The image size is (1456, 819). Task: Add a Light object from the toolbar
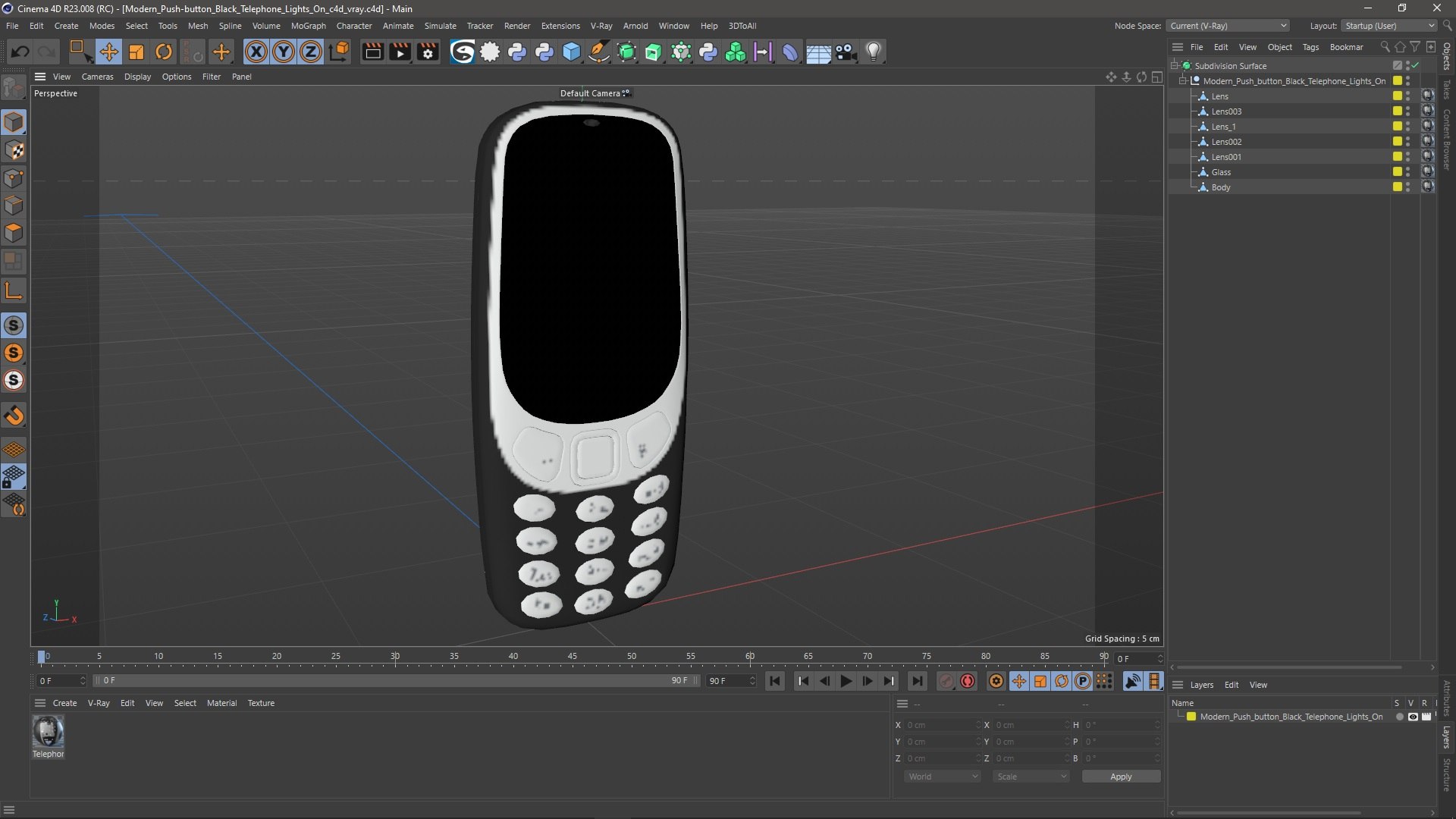point(874,52)
